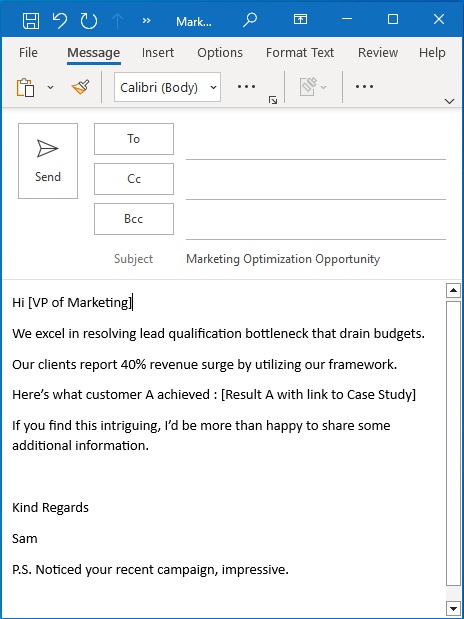Click the 'P.S. Noticed your recent campaign' line
Viewport: 464px width, 619px height.
(x=150, y=570)
